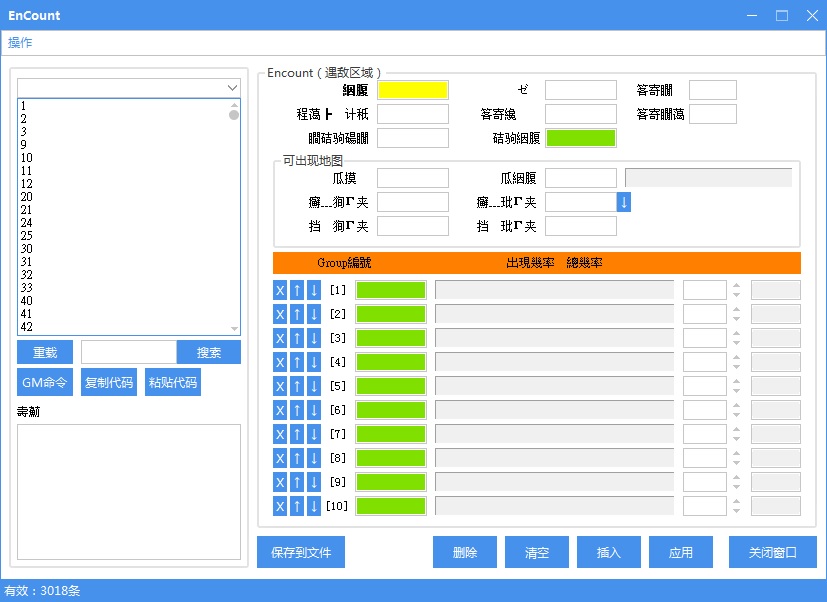Click the X icon on row [5]

[280, 386]
